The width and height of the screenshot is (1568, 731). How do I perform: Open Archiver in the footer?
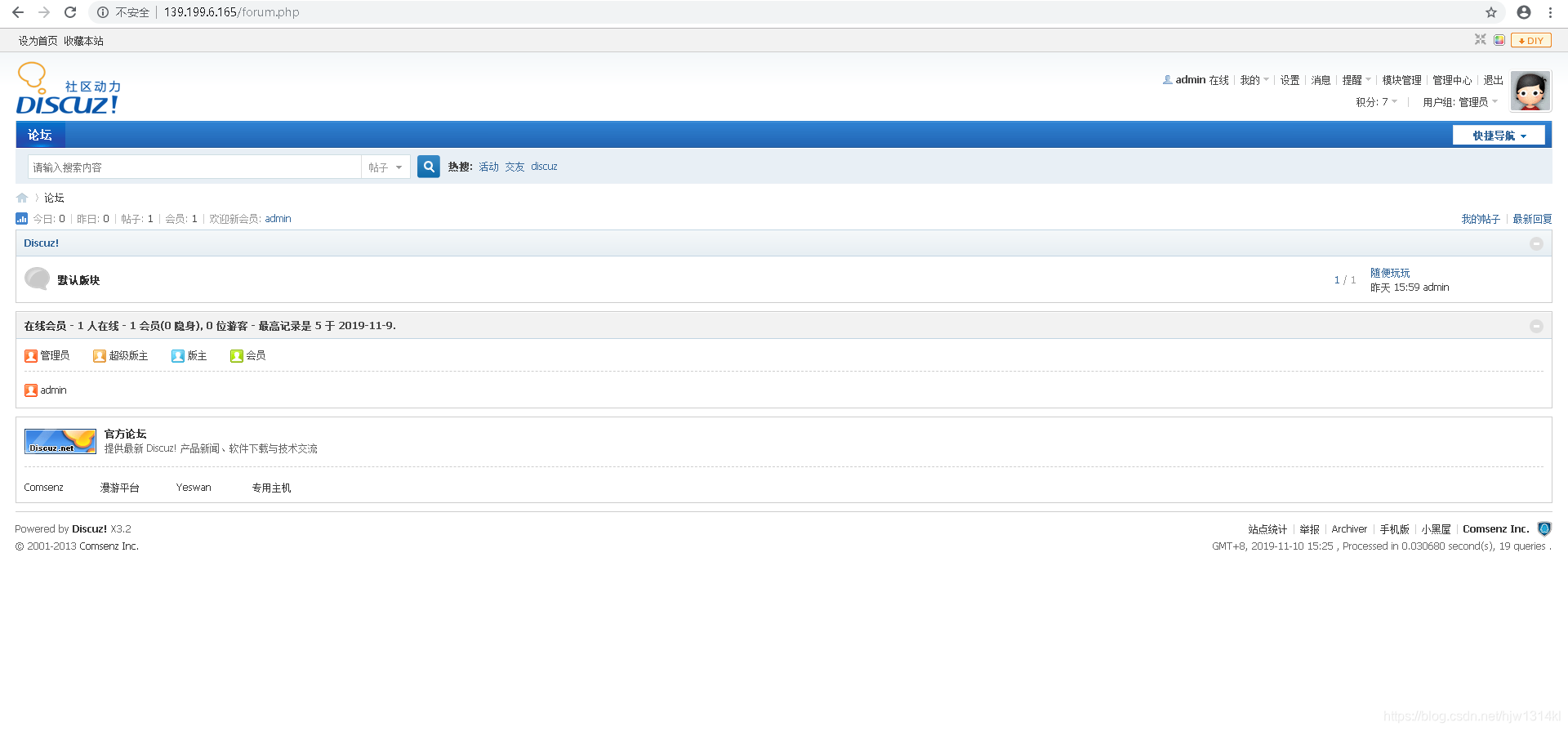[x=1349, y=529]
